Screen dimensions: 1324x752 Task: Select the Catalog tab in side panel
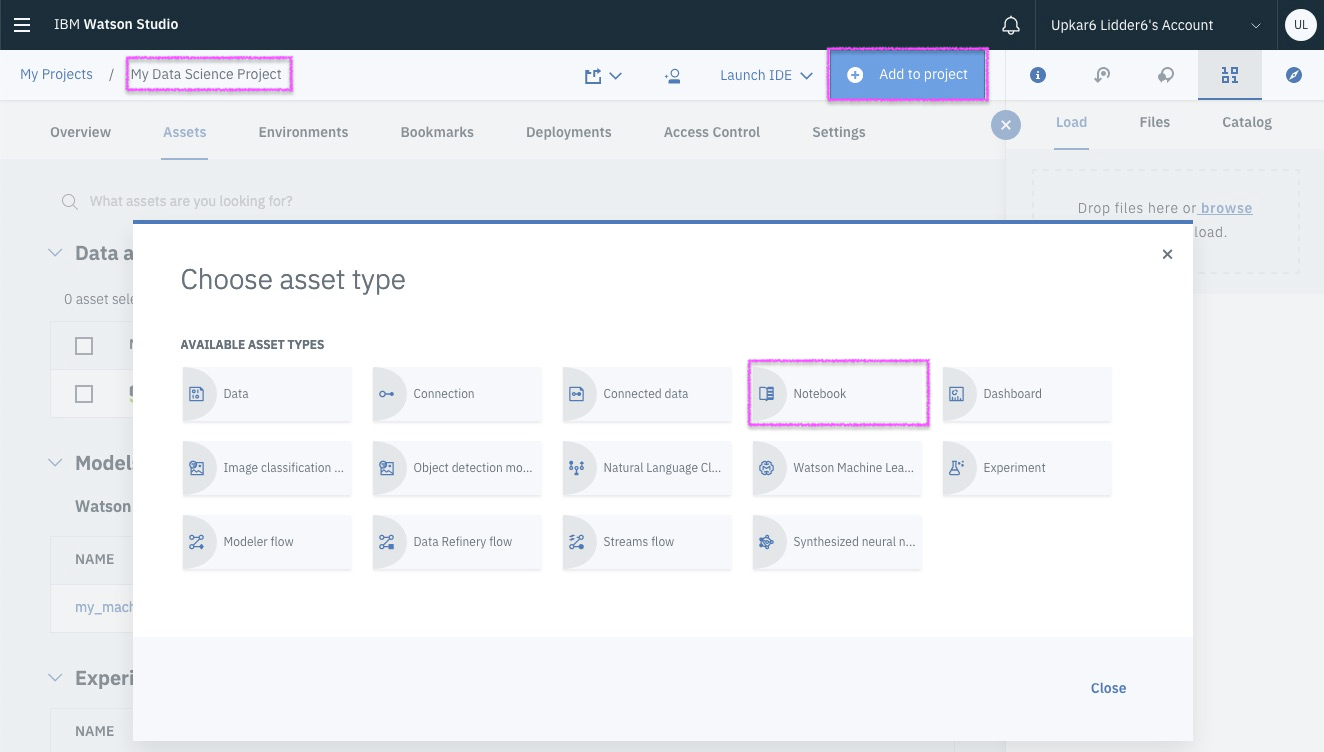tap(1247, 122)
